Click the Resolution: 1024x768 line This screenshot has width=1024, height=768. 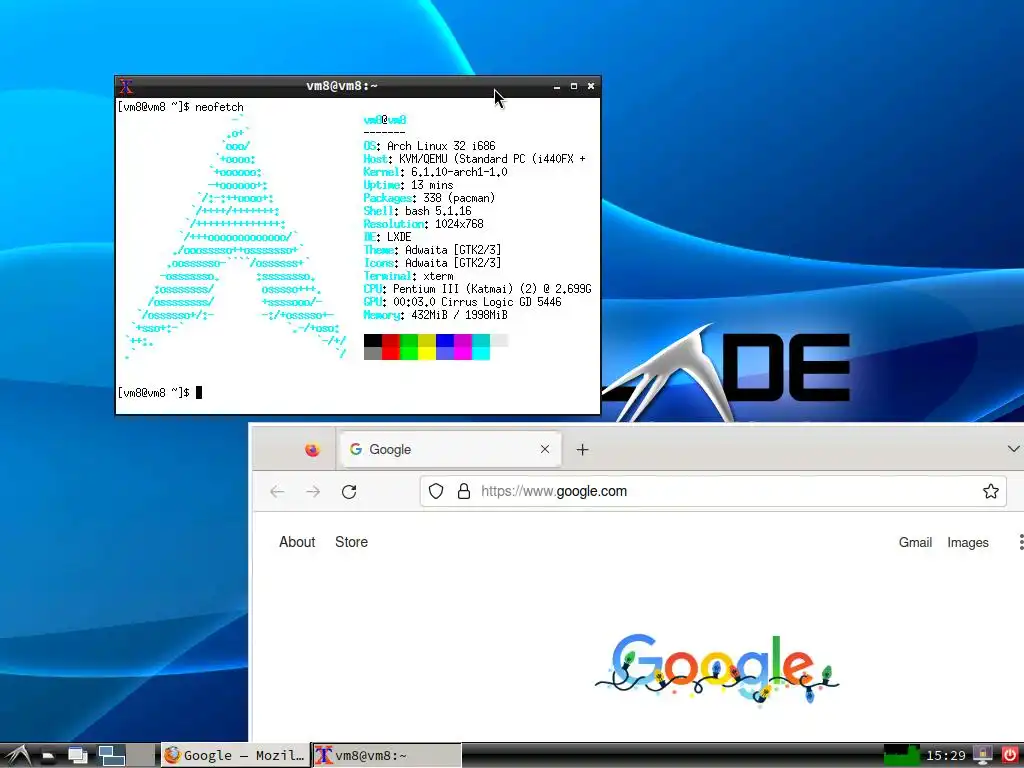coord(423,224)
